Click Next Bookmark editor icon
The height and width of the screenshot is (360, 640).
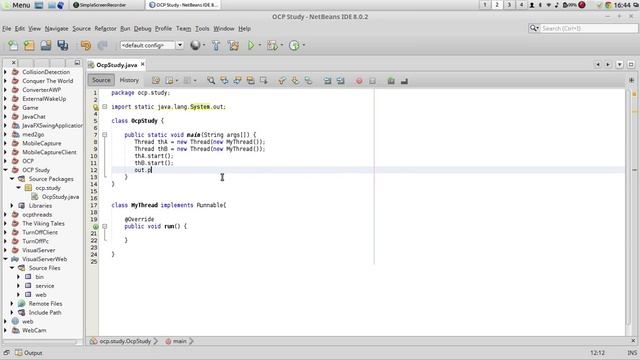(295, 80)
